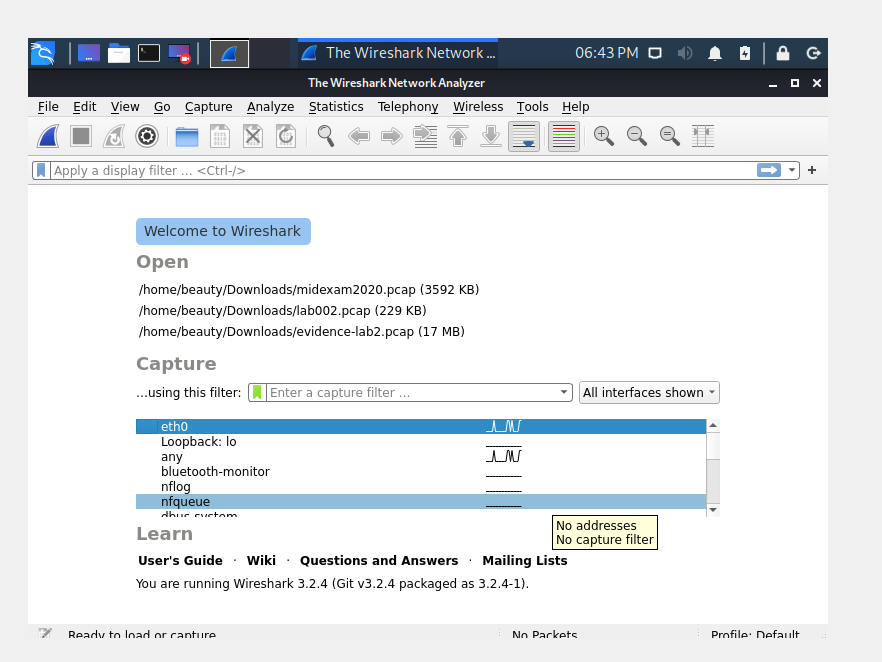Click restart current capture icon
This screenshot has width=882, height=662.
tap(114, 137)
